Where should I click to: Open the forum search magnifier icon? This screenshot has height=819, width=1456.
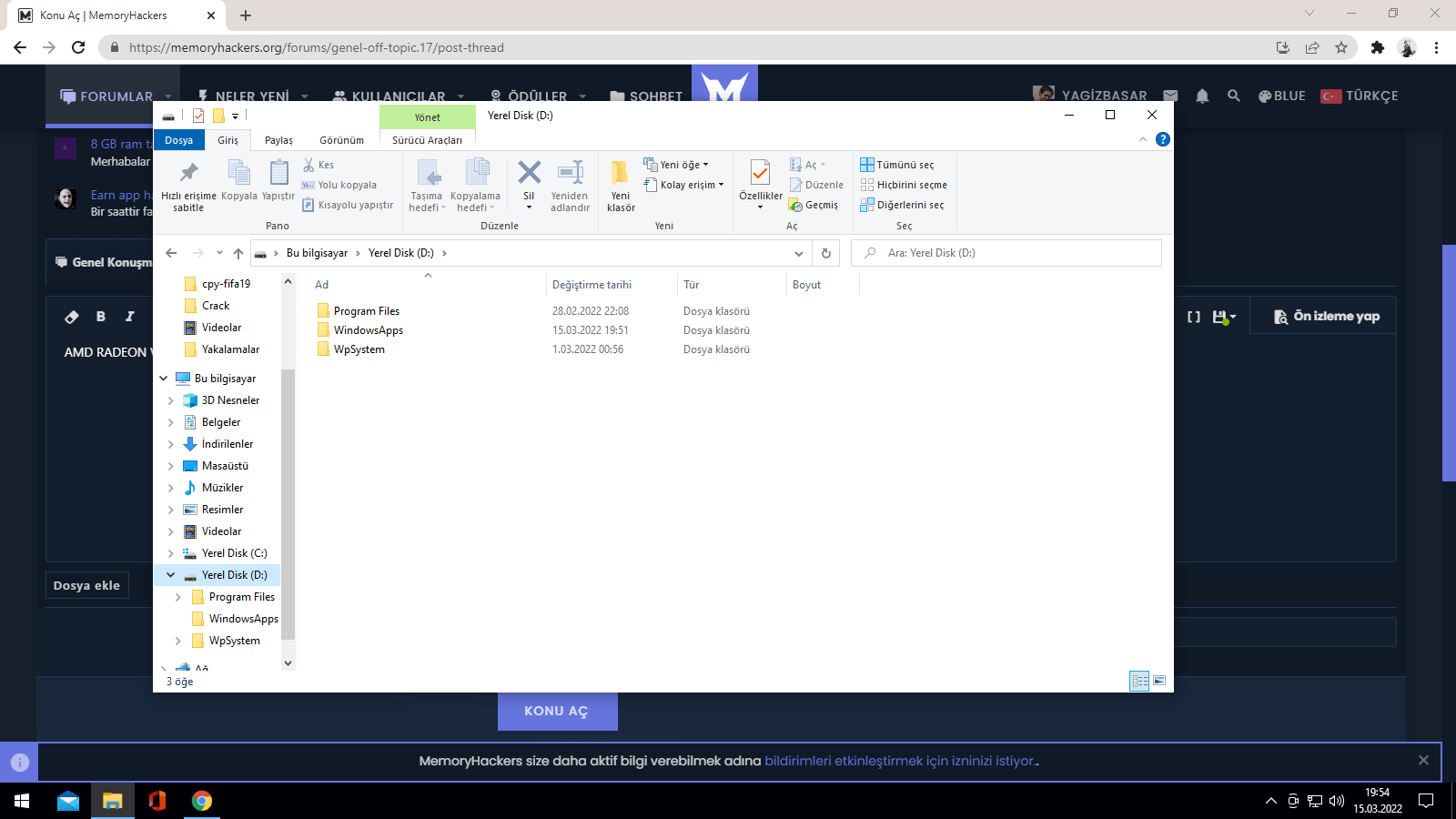click(1233, 96)
